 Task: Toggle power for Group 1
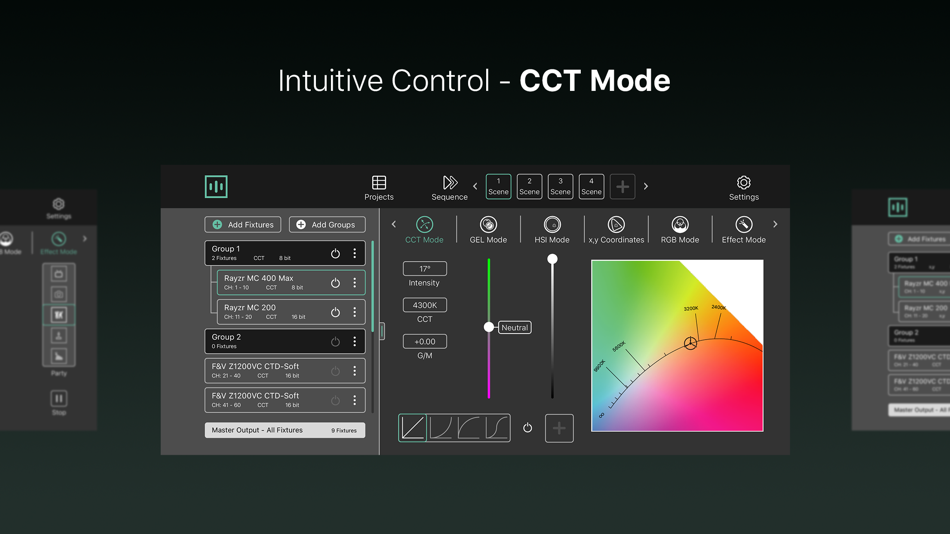335,253
